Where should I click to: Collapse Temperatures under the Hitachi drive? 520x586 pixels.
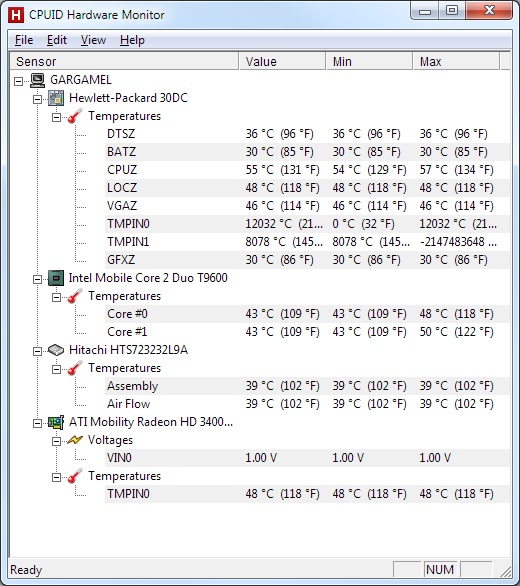56,369
